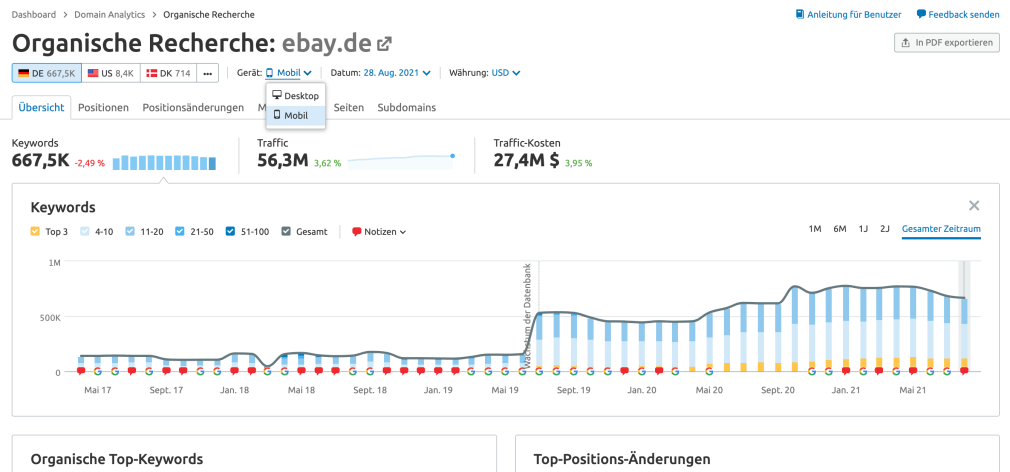Click the last red note marker at chart end

click(x=964, y=371)
